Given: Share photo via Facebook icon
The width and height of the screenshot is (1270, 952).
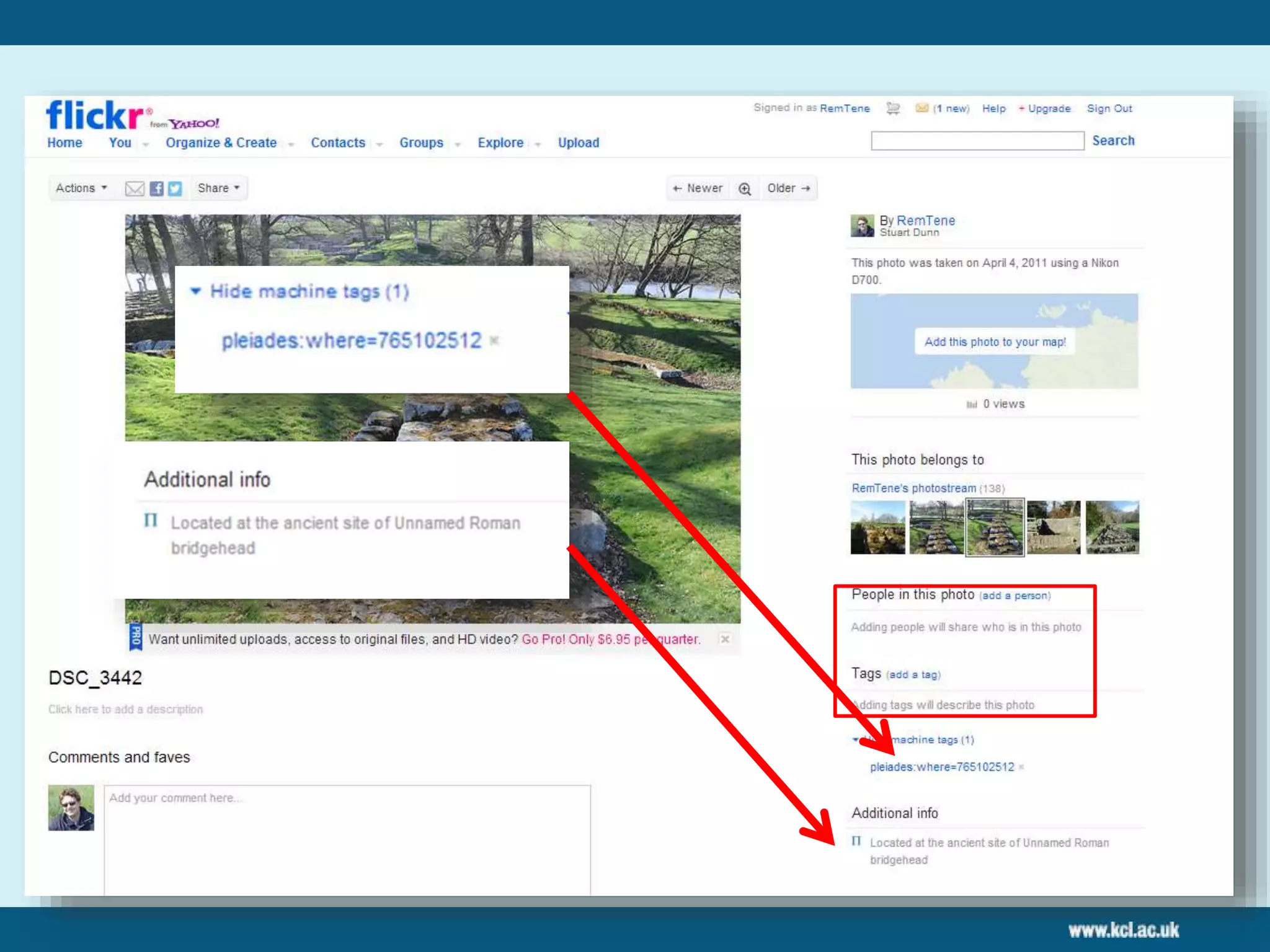Looking at the screenshot, I should tap(157, 188).
